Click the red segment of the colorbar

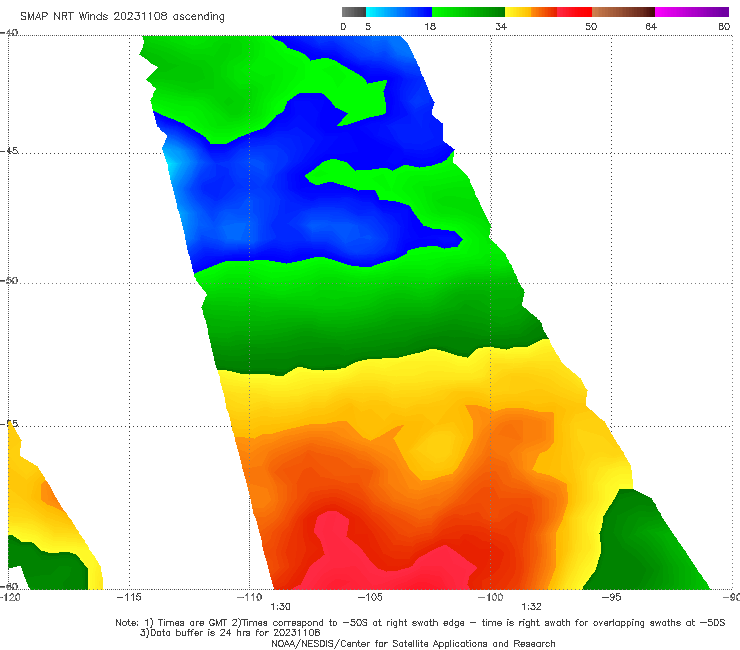574,12
